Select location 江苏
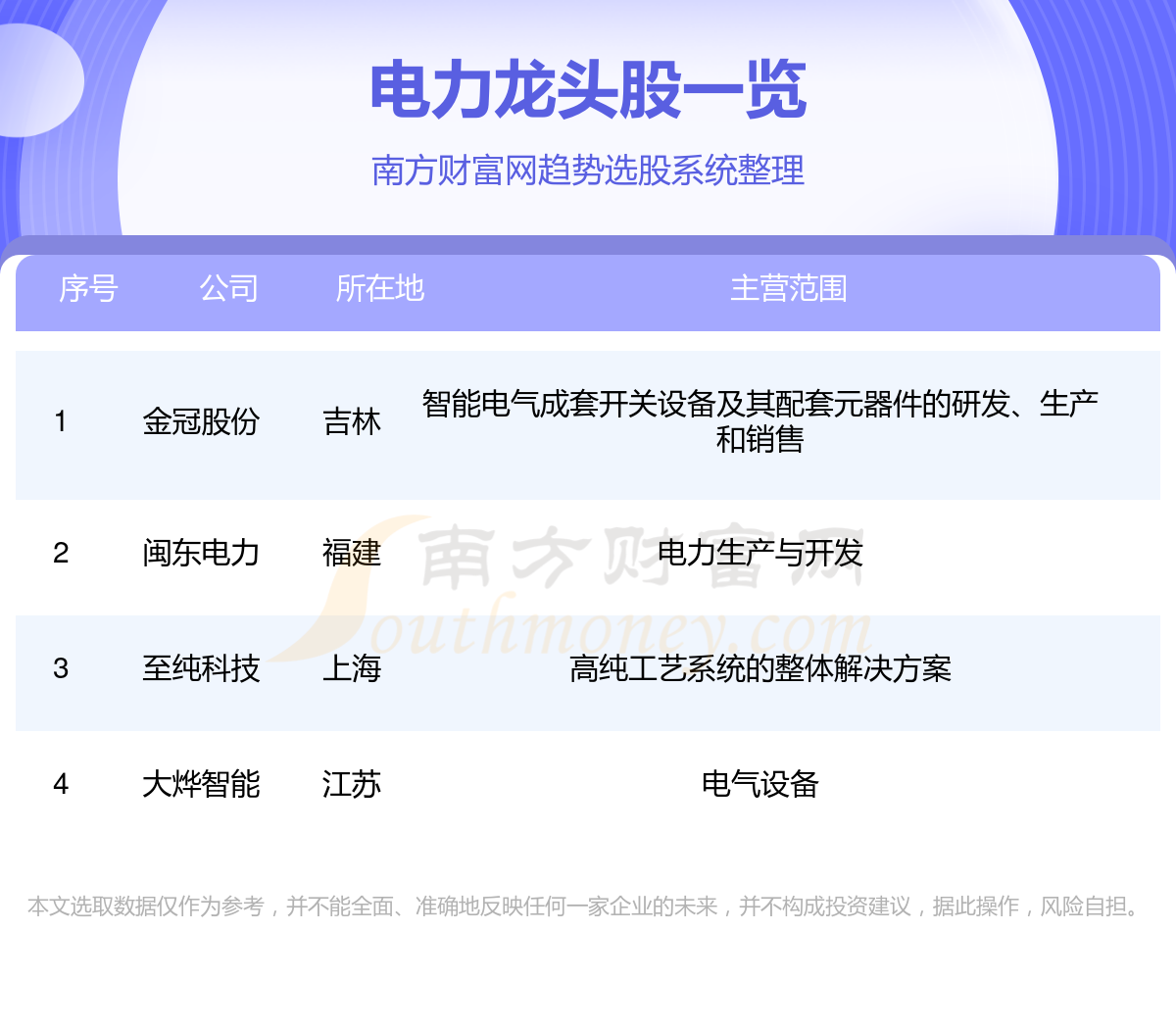The height and width of the screenshot is (1029, 1176). [352, 784]
